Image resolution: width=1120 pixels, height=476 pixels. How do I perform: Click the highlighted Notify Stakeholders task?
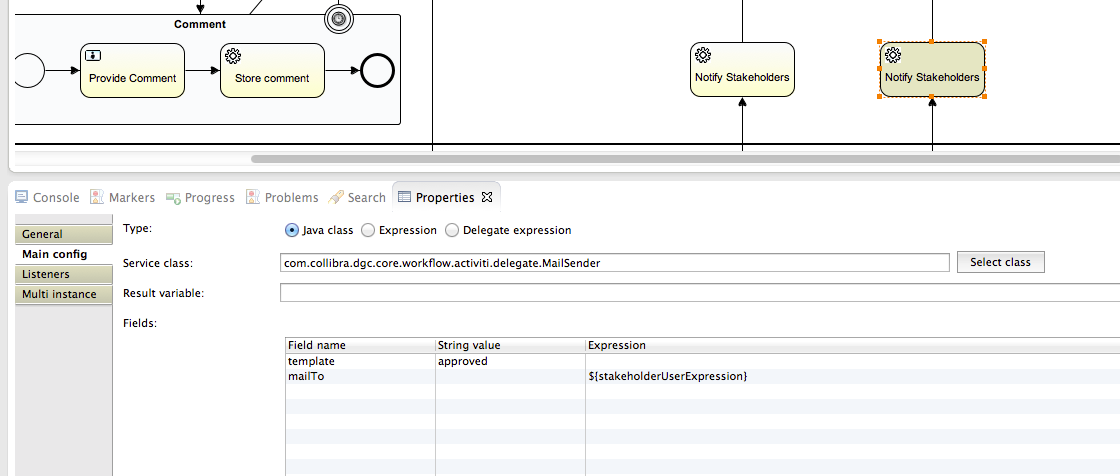(932, 69)
